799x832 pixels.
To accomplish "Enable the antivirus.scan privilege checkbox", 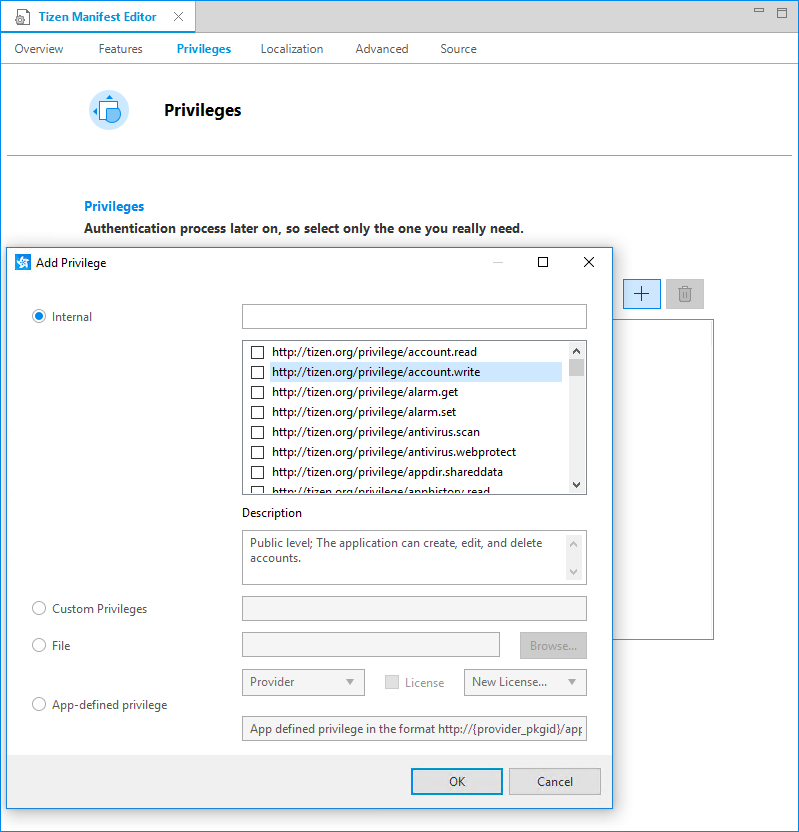I will pyautogui.click(x=258, y=432).
